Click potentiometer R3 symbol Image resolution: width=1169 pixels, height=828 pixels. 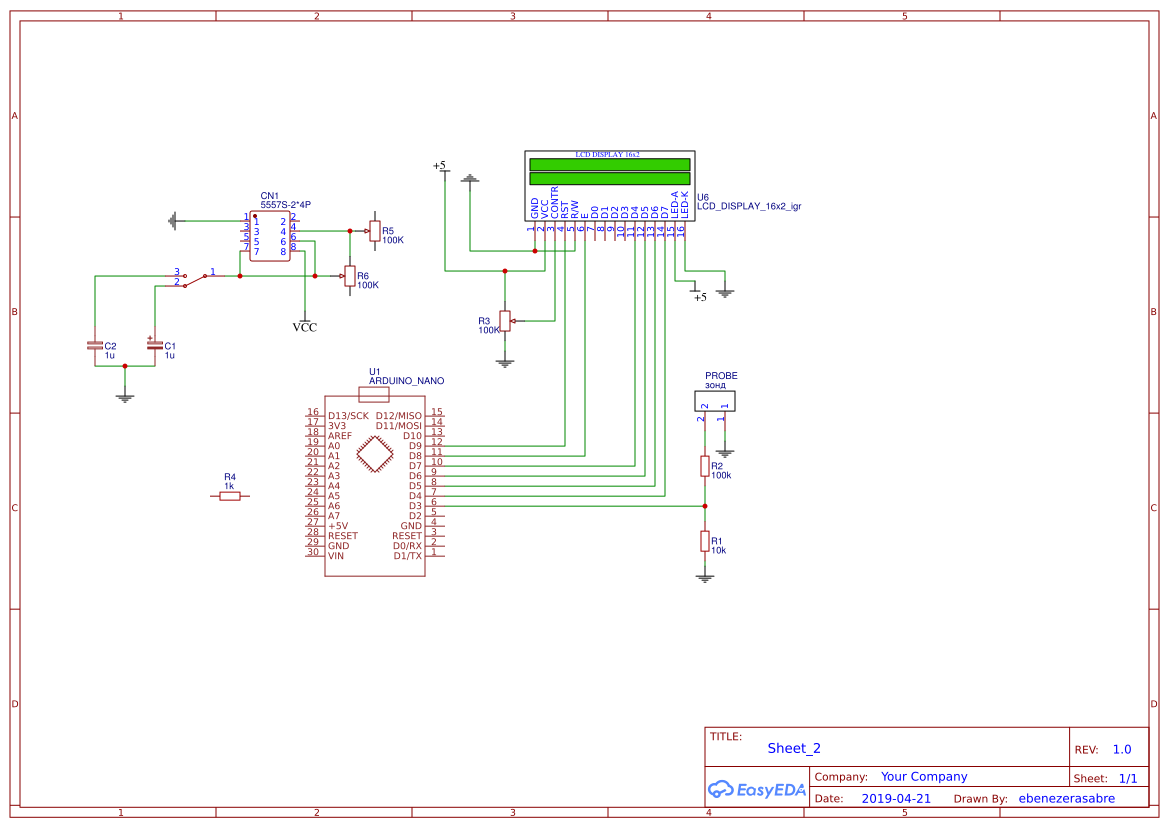[504, 321]
